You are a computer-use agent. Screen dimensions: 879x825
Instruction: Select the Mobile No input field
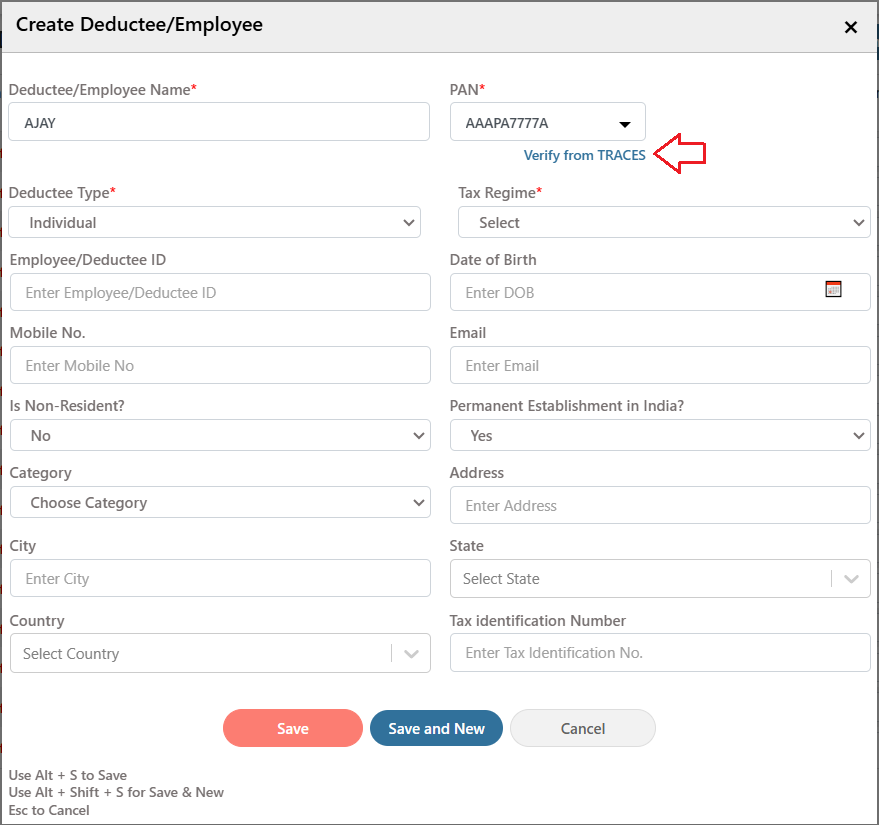point(220,365)
